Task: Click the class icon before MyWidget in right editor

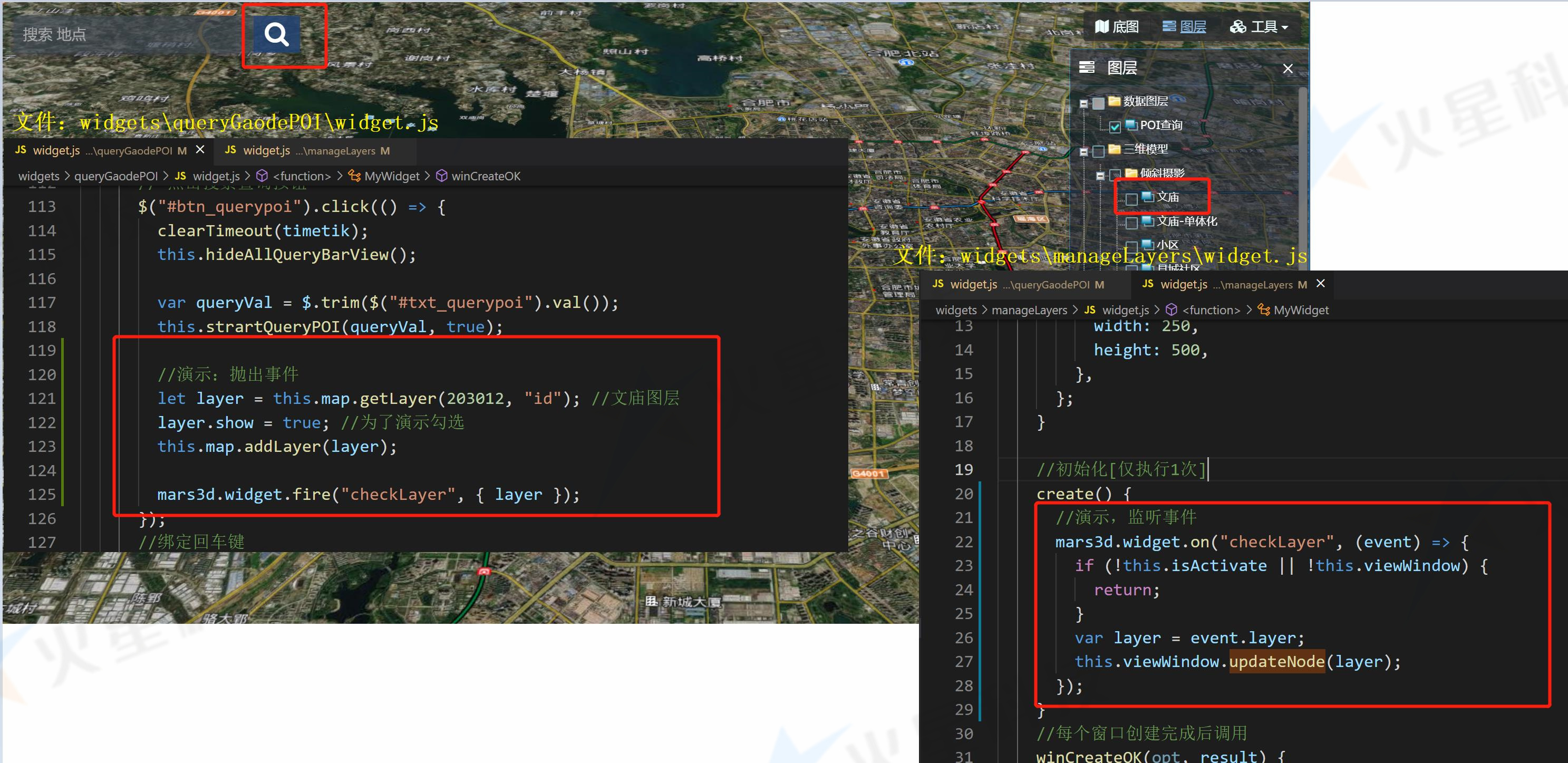Action: tap(1264, 310)
